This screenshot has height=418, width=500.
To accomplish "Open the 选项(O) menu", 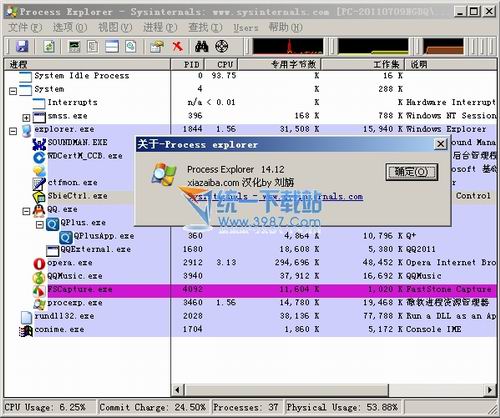I will click(x=70, y=27).
